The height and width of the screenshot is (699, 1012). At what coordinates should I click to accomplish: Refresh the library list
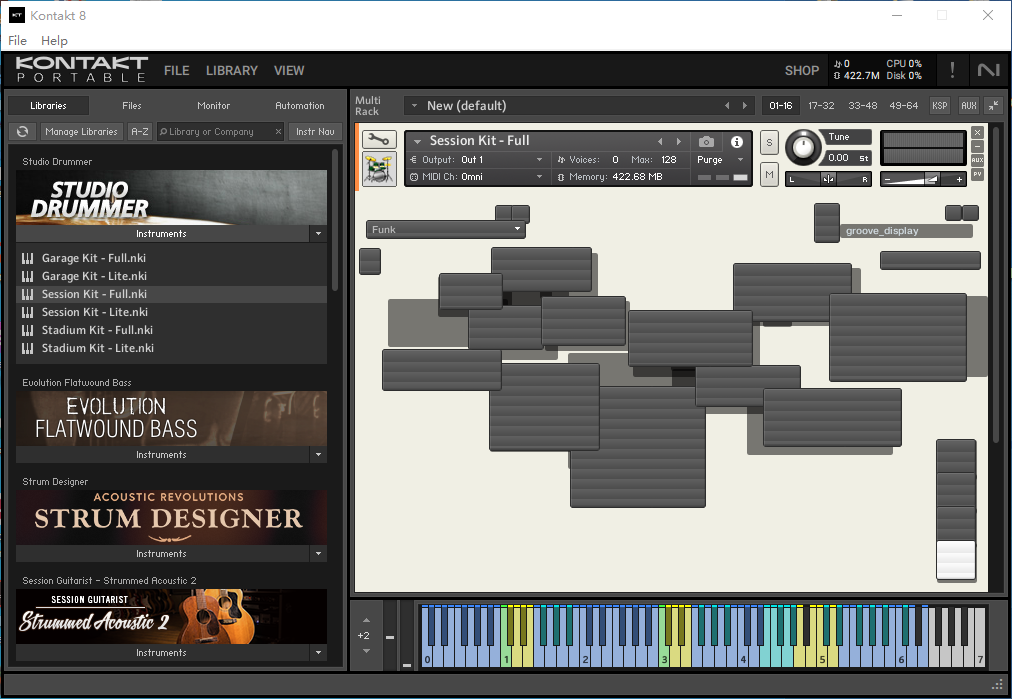click(x=23, y=131)
